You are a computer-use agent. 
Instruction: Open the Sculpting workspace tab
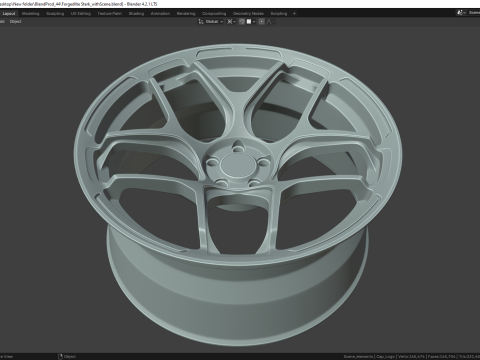(55, 14)
